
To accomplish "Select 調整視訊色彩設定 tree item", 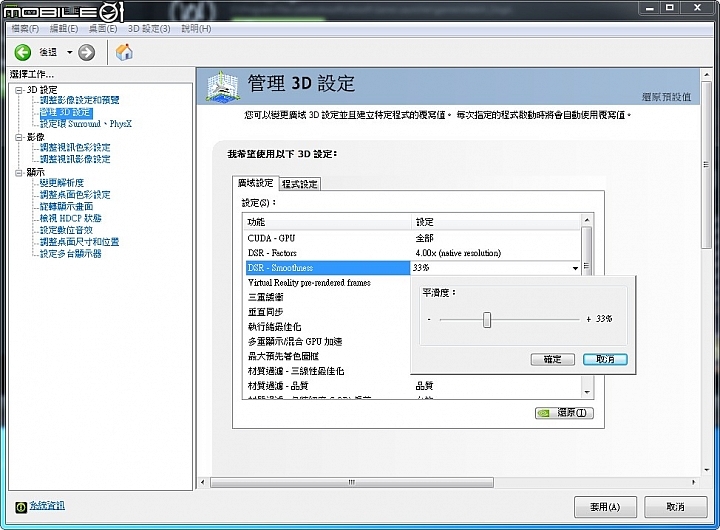I will 75,147.
